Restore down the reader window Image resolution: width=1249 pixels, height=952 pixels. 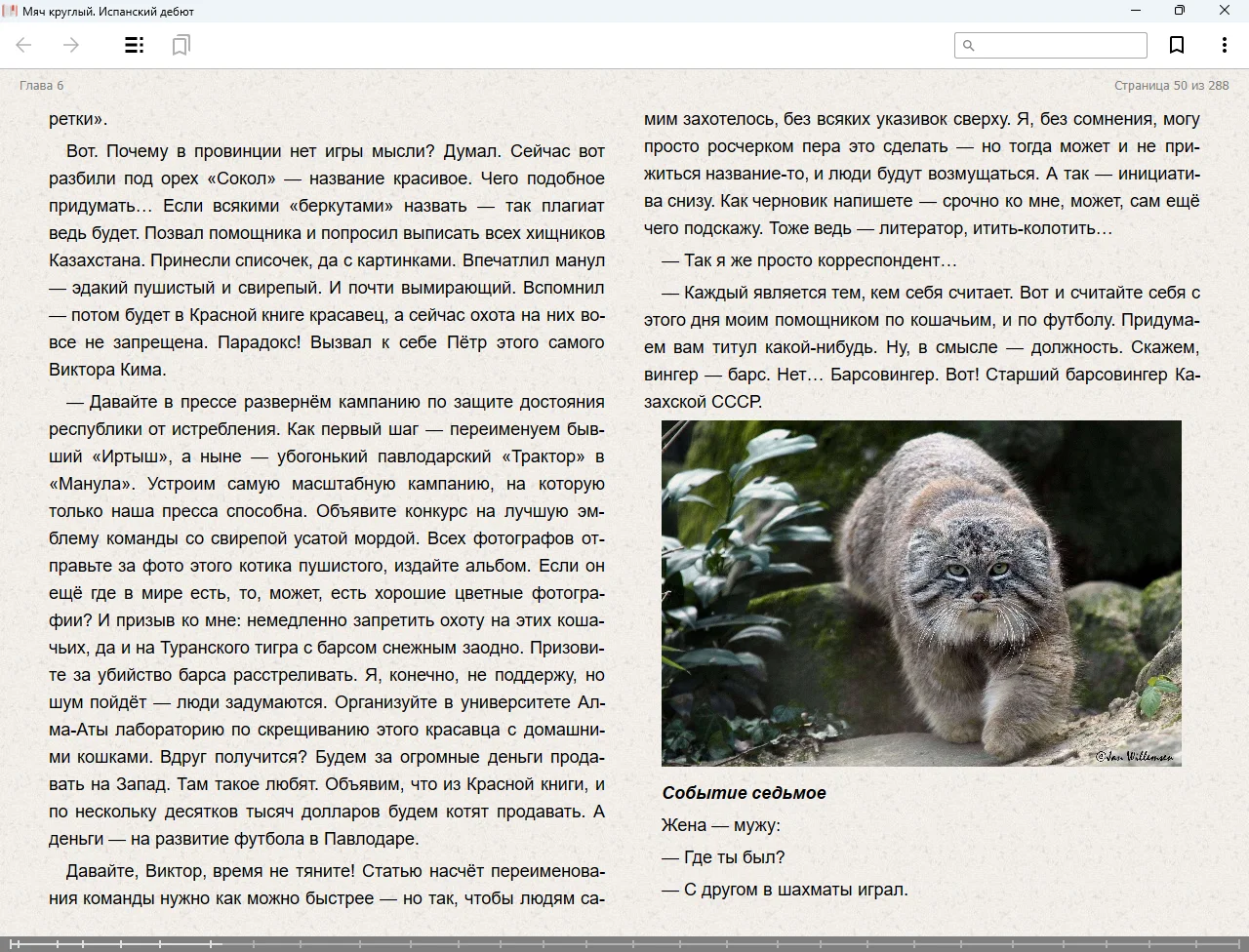tap(1180, 11)
